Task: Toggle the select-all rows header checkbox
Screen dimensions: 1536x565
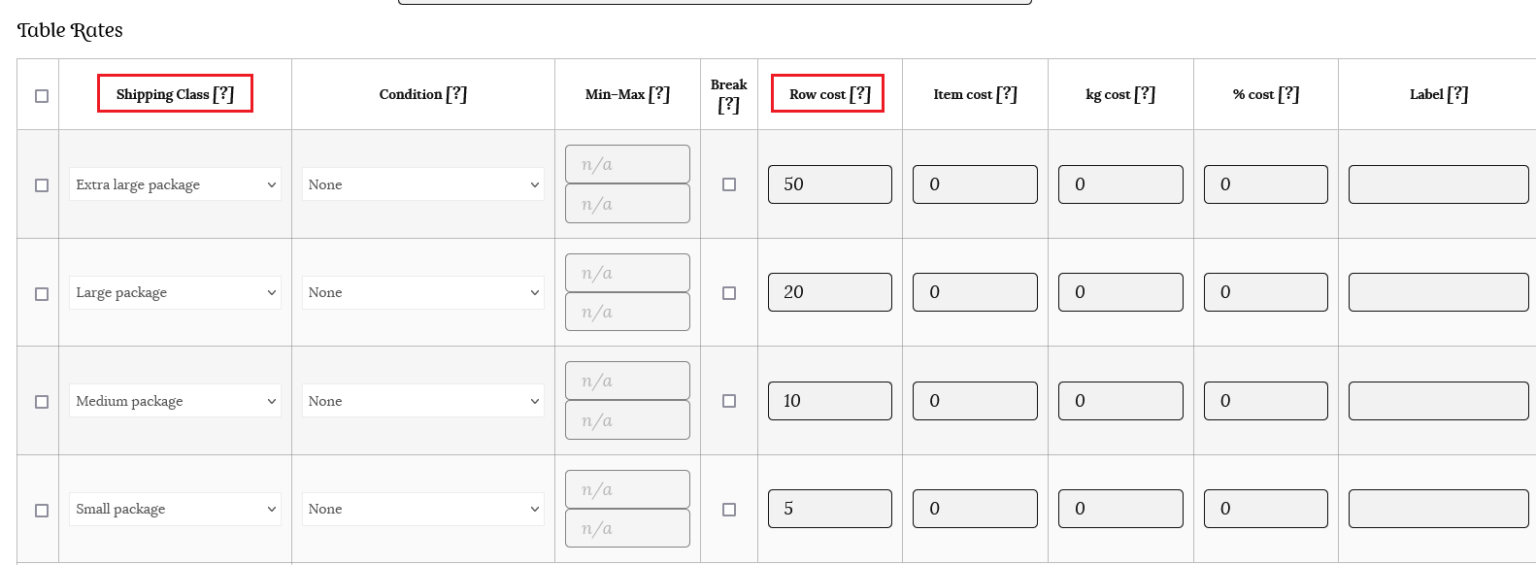Action: click(41, 96)
